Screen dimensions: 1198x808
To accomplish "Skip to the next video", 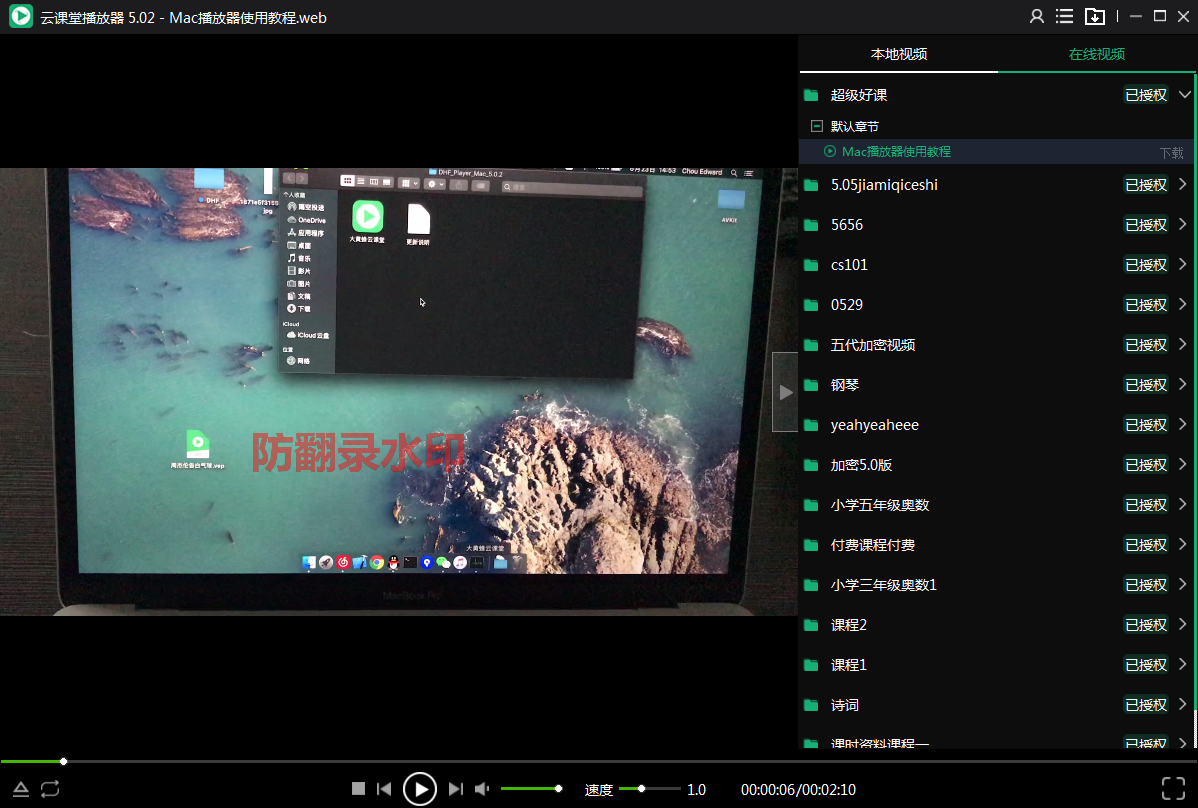I will 456,789.
